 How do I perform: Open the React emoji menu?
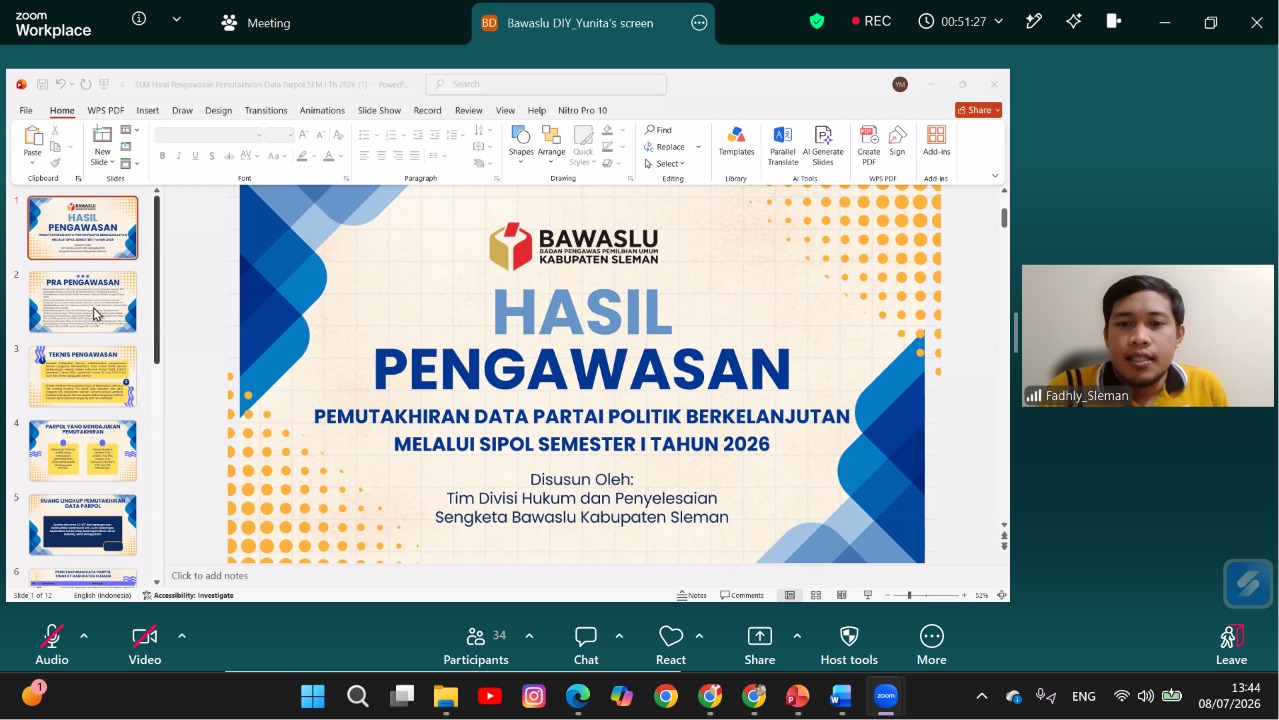[x=671, y=645]
